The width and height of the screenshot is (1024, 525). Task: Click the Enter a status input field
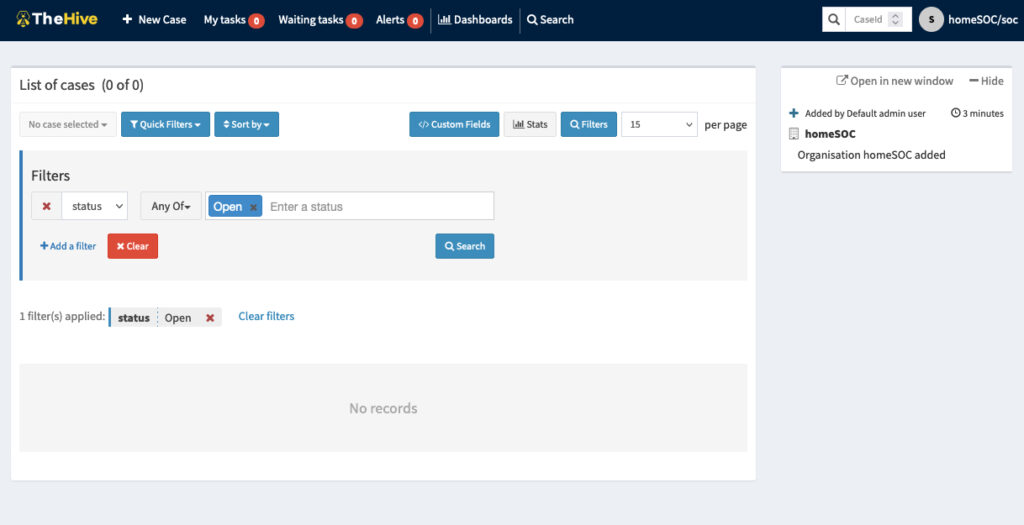(x=378, y=207)
